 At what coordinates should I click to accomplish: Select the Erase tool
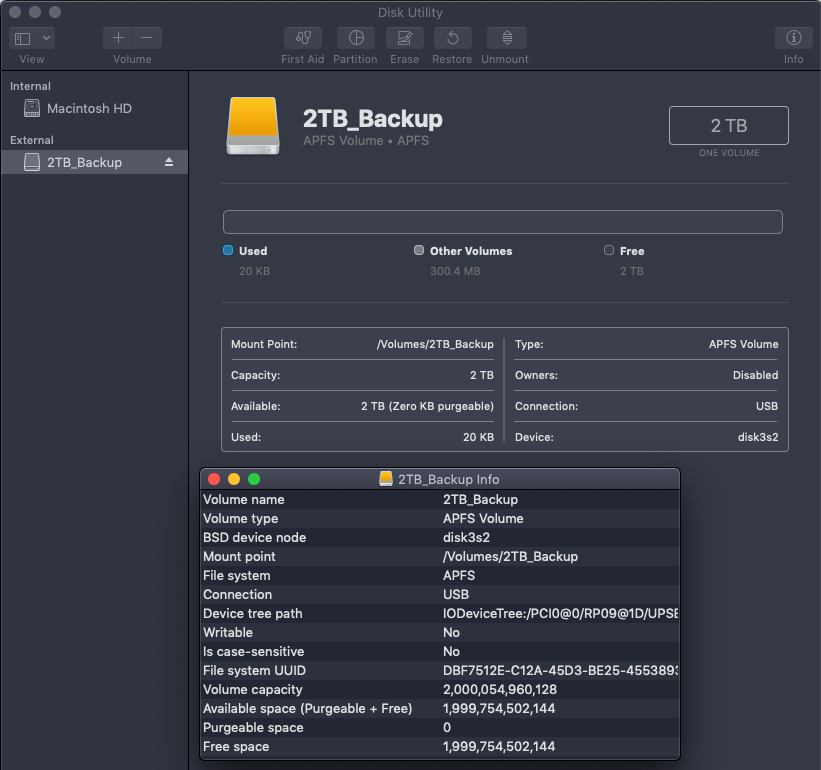pyautogui.click(x=404, y=38)
